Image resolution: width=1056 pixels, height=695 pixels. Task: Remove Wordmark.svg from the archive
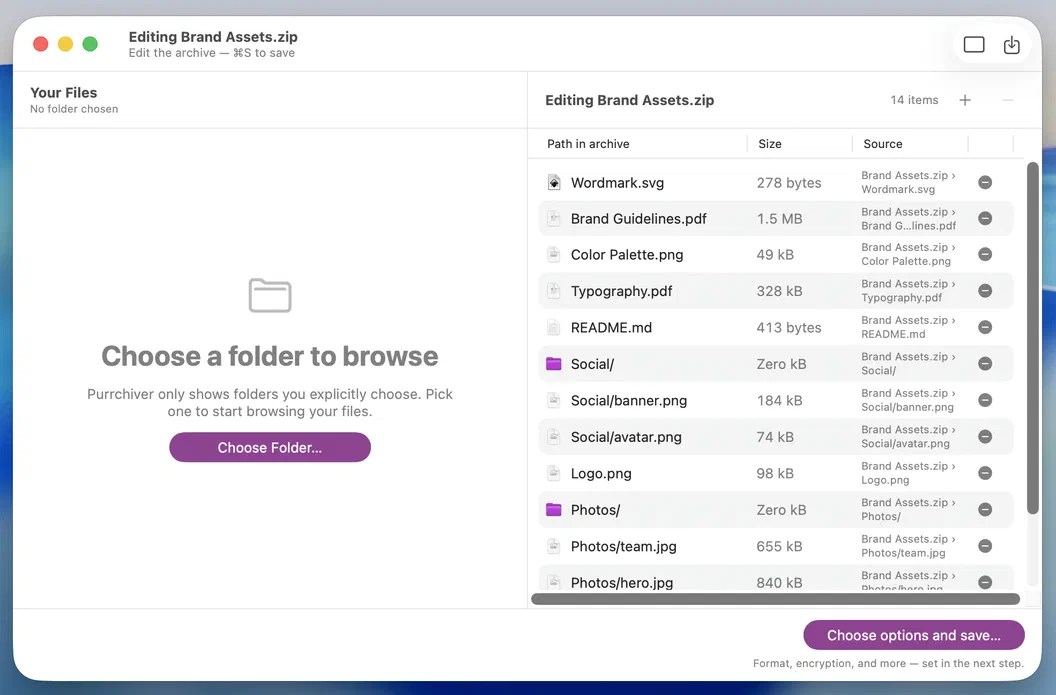[985, 183]
